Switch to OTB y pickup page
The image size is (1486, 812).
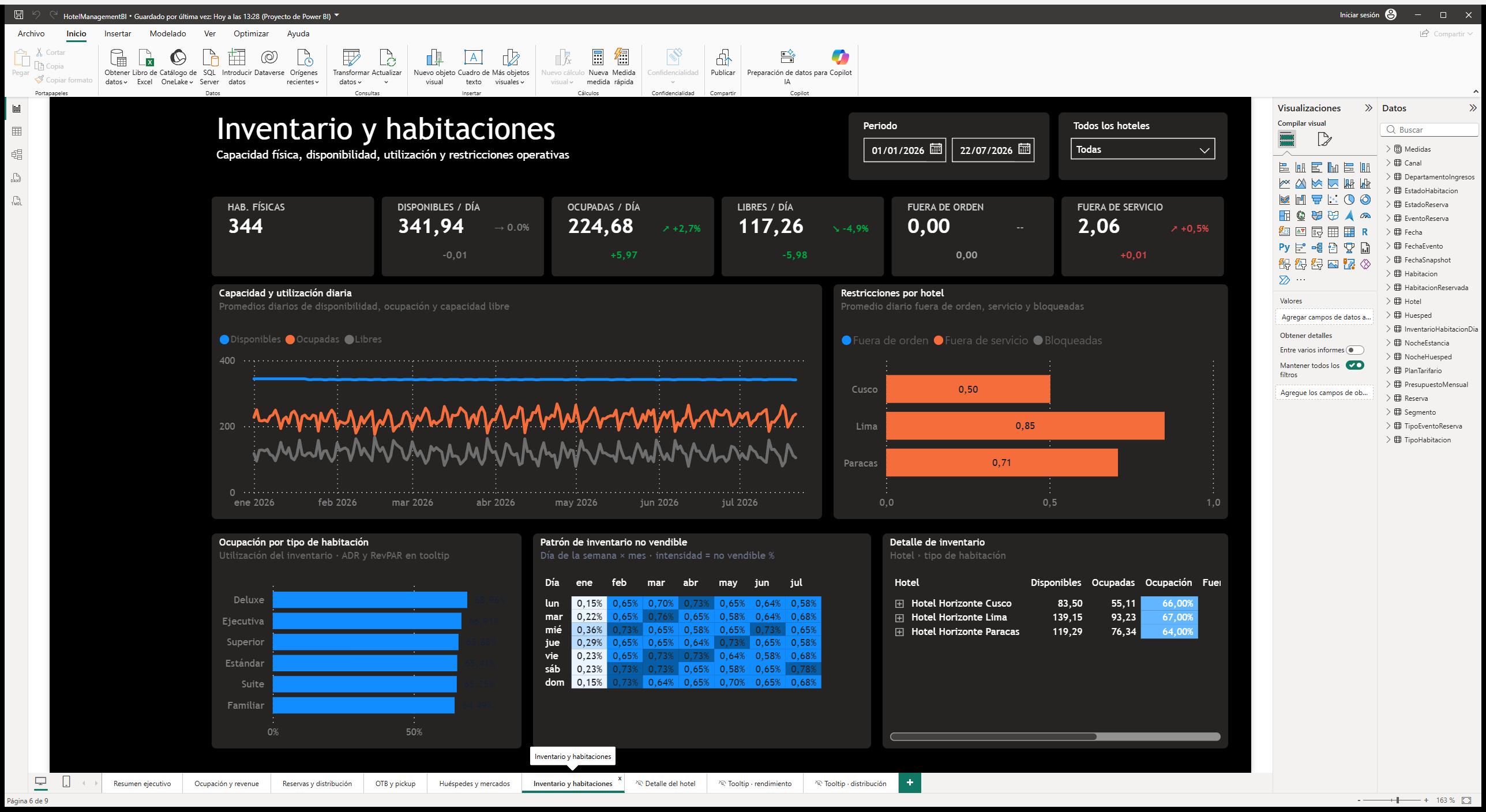click(x=395, y=783)
